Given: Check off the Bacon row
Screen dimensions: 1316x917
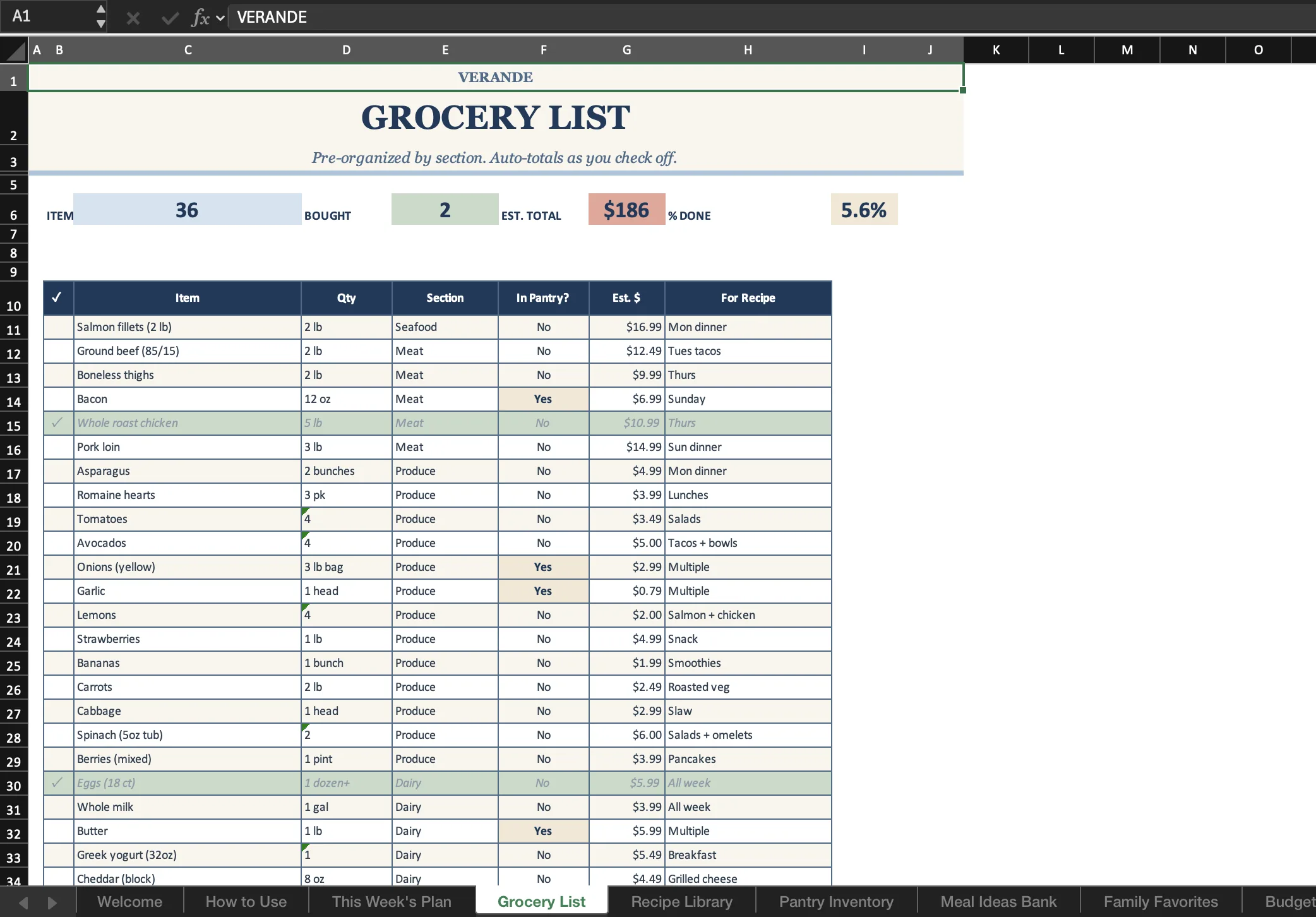Looking at the screenshot, I should coord(58,399).
